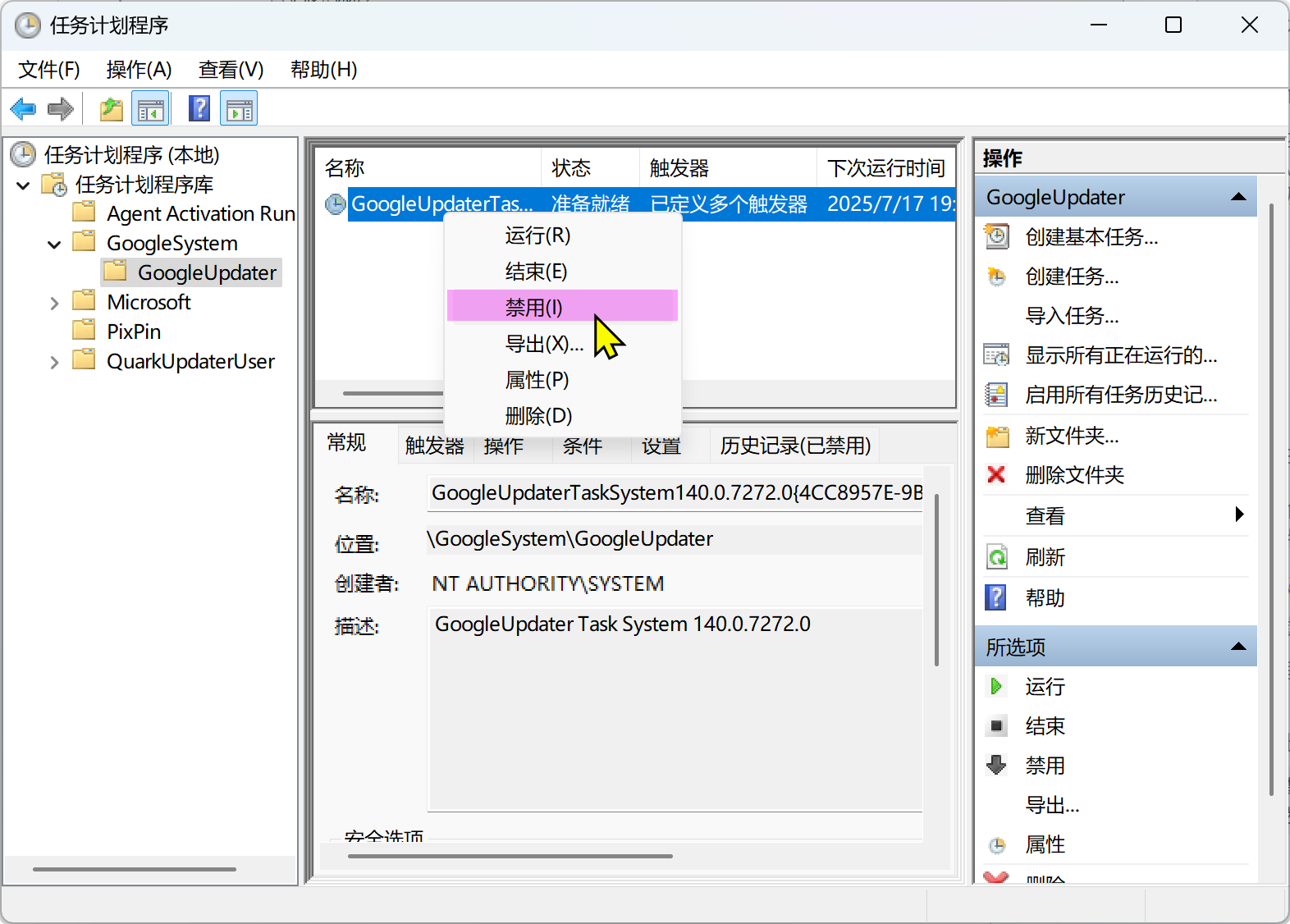Toggle the show/hide action pane toolbar button
Viewport: 1290px width, 924px height.
pyautogui.click(x=239, y=108)
